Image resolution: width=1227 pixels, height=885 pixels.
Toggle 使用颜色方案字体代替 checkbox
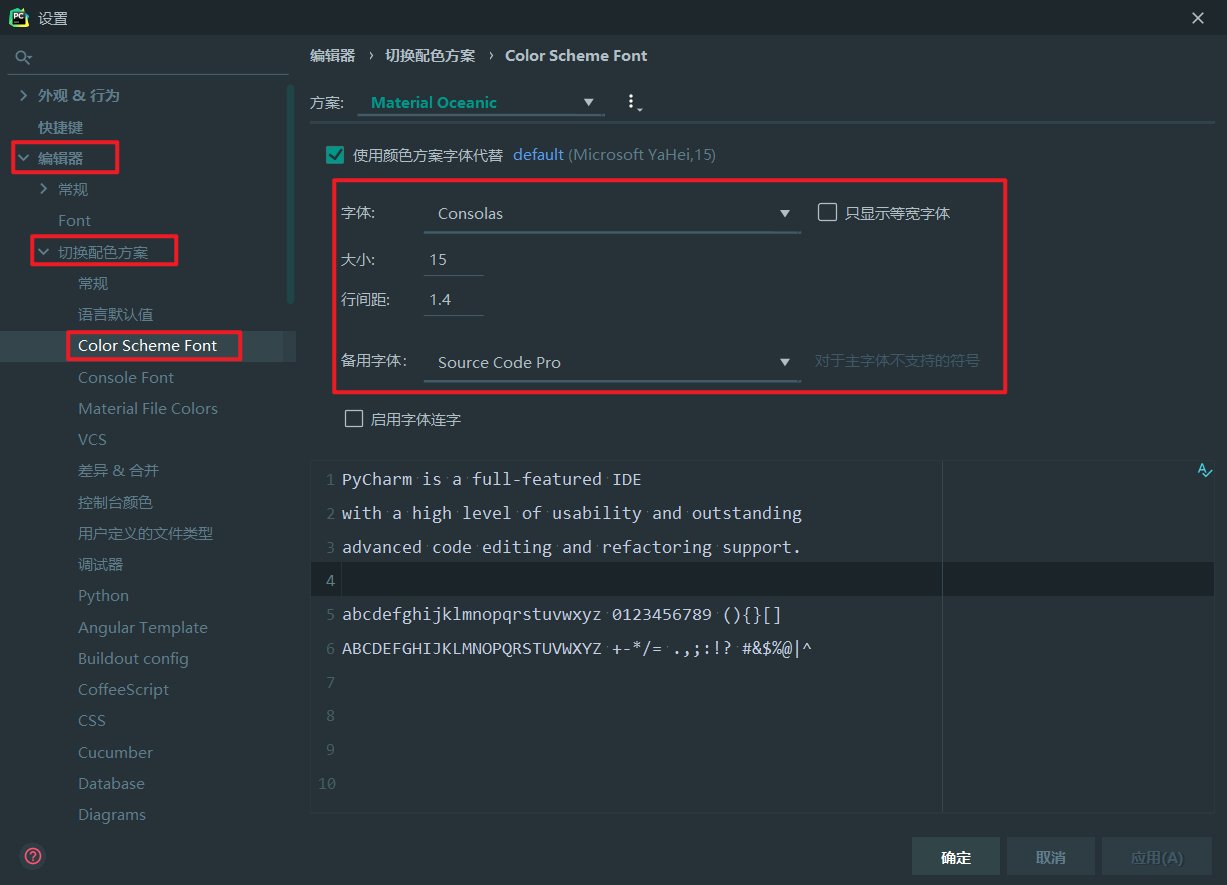335,155
